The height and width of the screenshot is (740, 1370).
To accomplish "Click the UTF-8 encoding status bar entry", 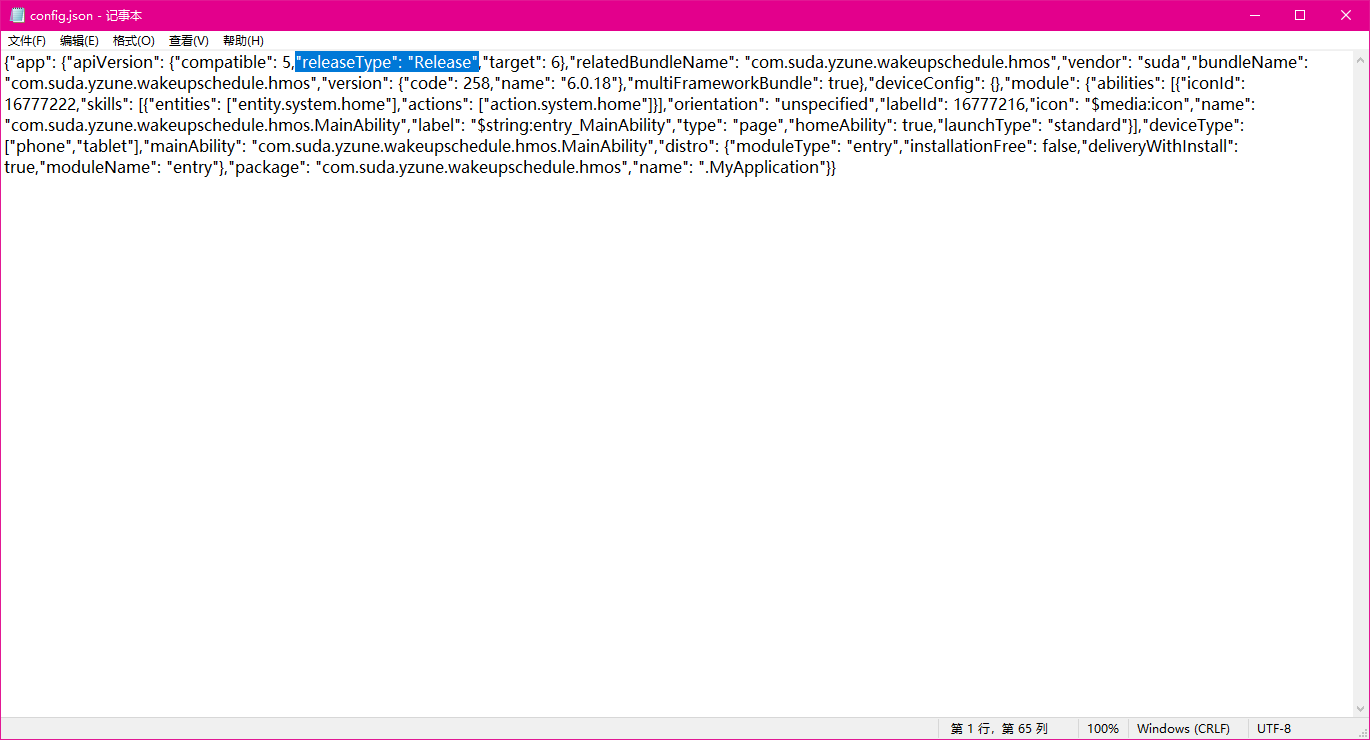I will [1274, 728].
